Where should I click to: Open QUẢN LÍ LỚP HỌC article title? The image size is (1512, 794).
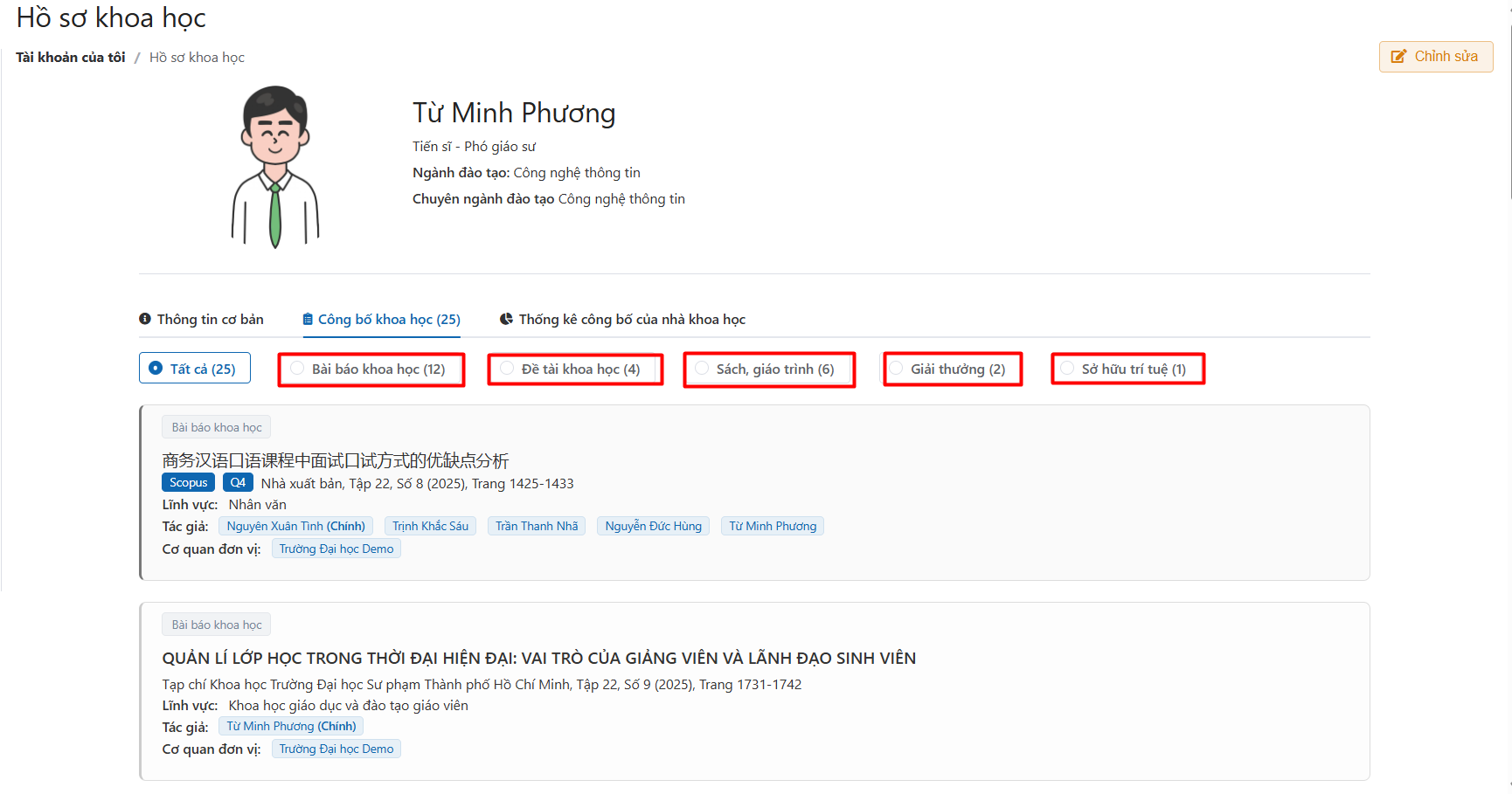tap(538, 659)
